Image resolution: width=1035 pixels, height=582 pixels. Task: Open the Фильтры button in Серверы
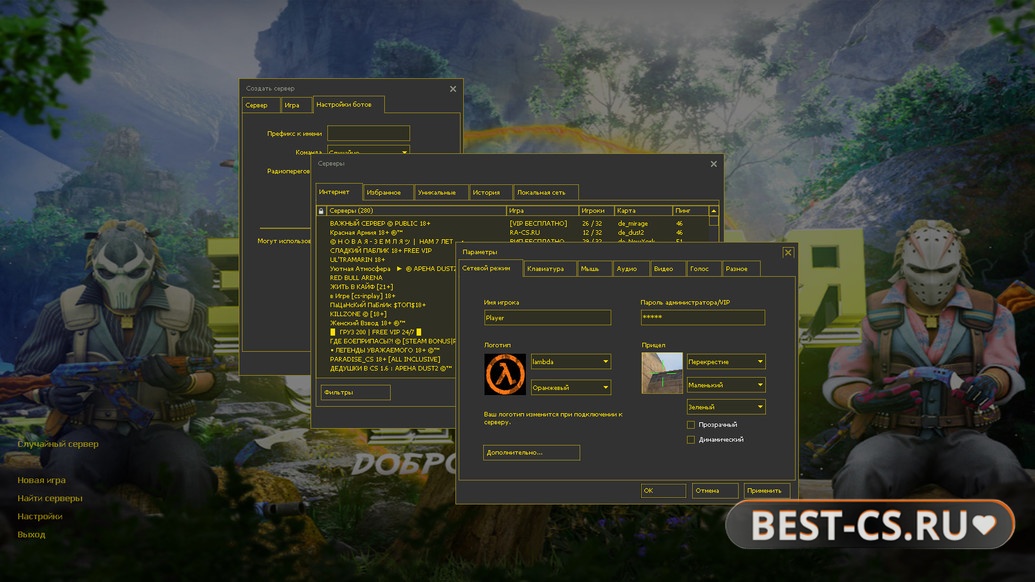pos(355,392)
